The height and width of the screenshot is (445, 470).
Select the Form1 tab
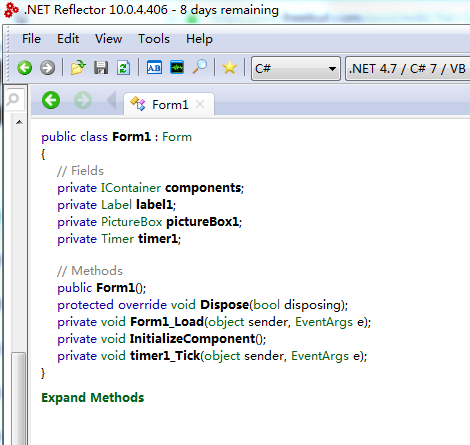(169, 104)
